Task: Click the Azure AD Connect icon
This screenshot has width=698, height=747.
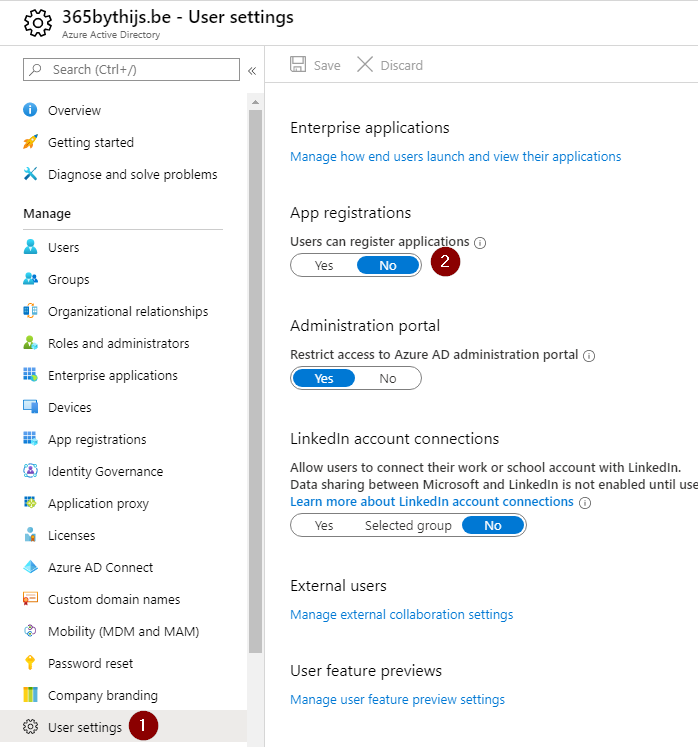Action: click(30, 567)
